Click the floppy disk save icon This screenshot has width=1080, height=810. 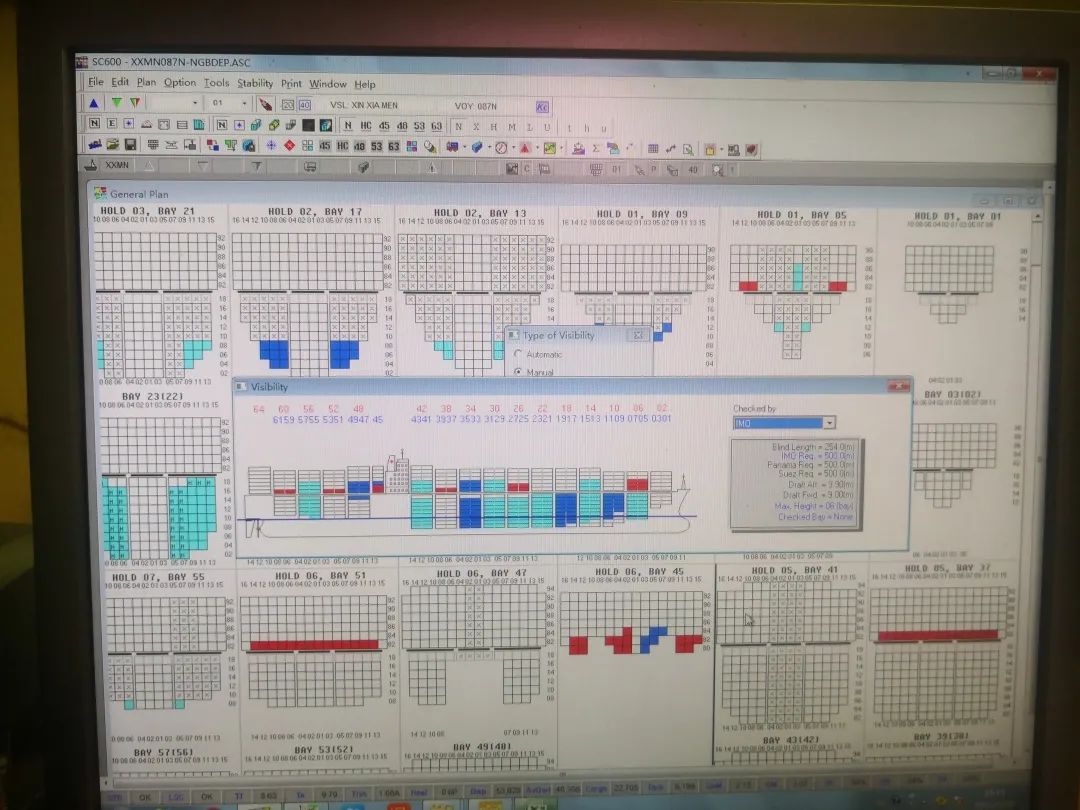(x=129, y=144)
